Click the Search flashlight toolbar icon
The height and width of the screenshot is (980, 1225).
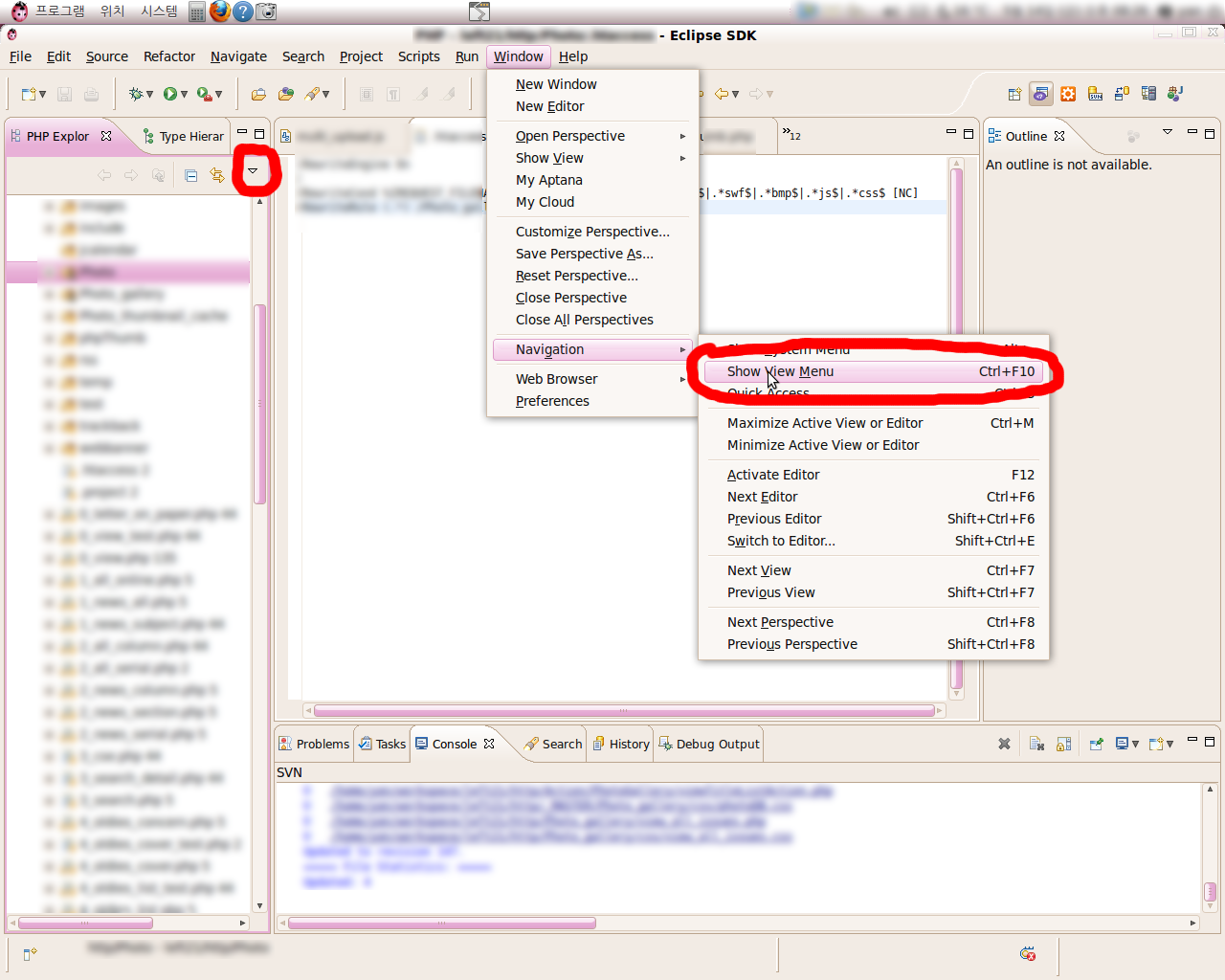[x=312, y=94]
